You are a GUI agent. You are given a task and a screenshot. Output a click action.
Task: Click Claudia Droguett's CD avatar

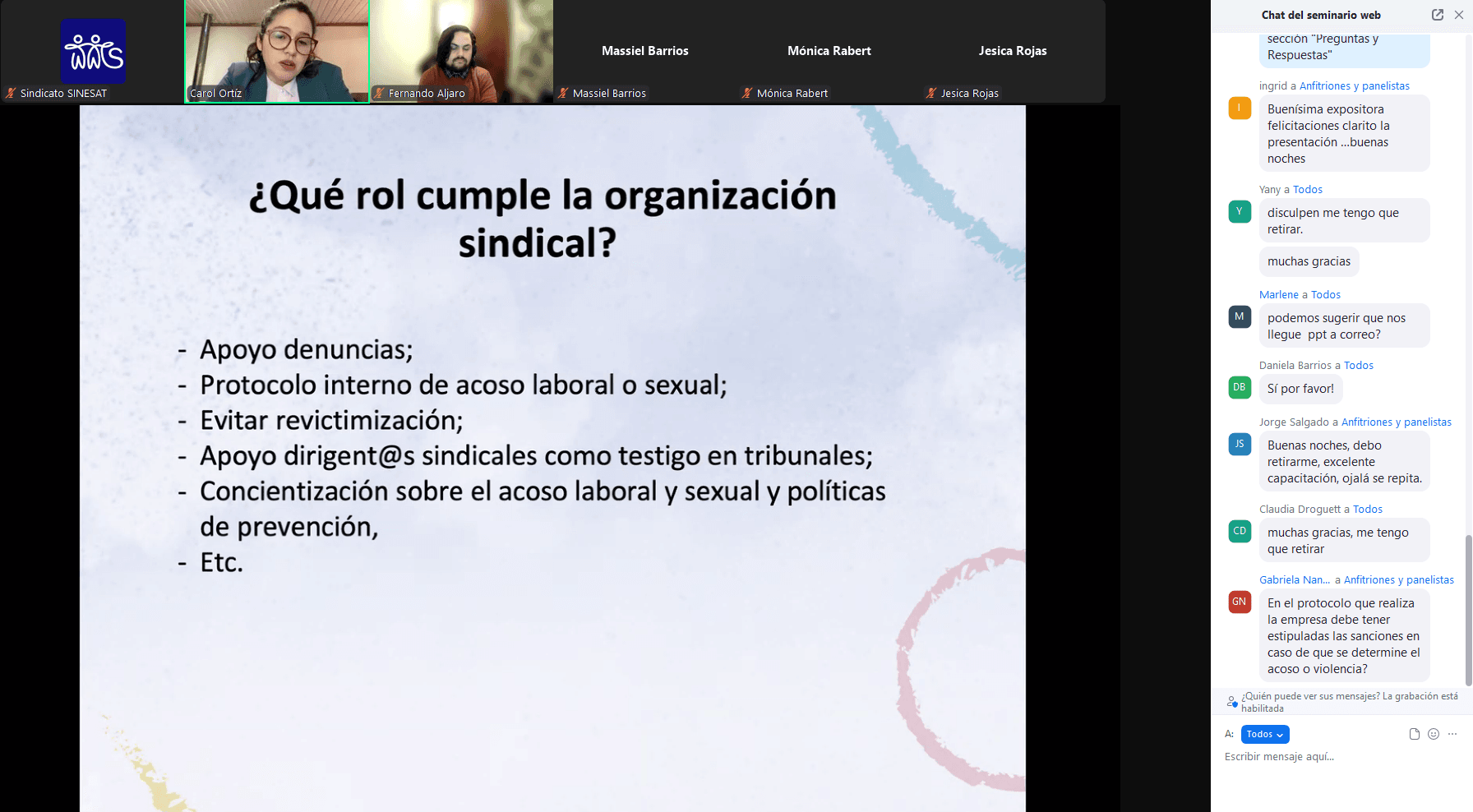[x=1240, y=531]
